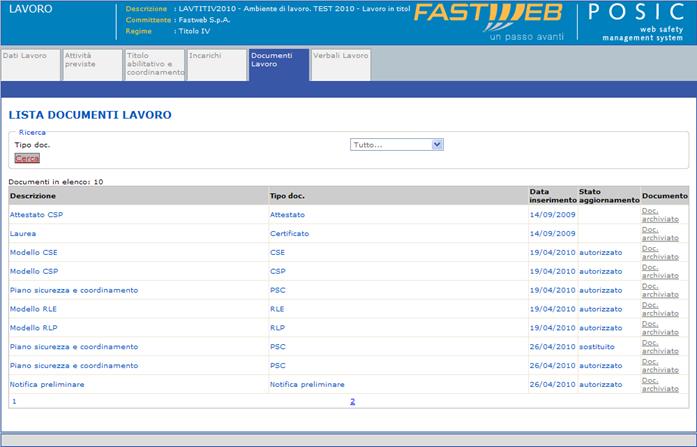Viewport: 697px width, 447px height.
Task: Open Doc. archiviato for Modello CSP
Action: point(660,271)
